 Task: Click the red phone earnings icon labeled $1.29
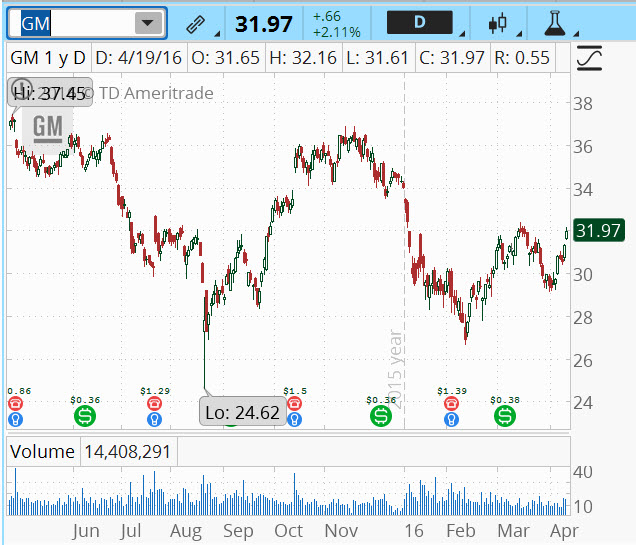155,403
